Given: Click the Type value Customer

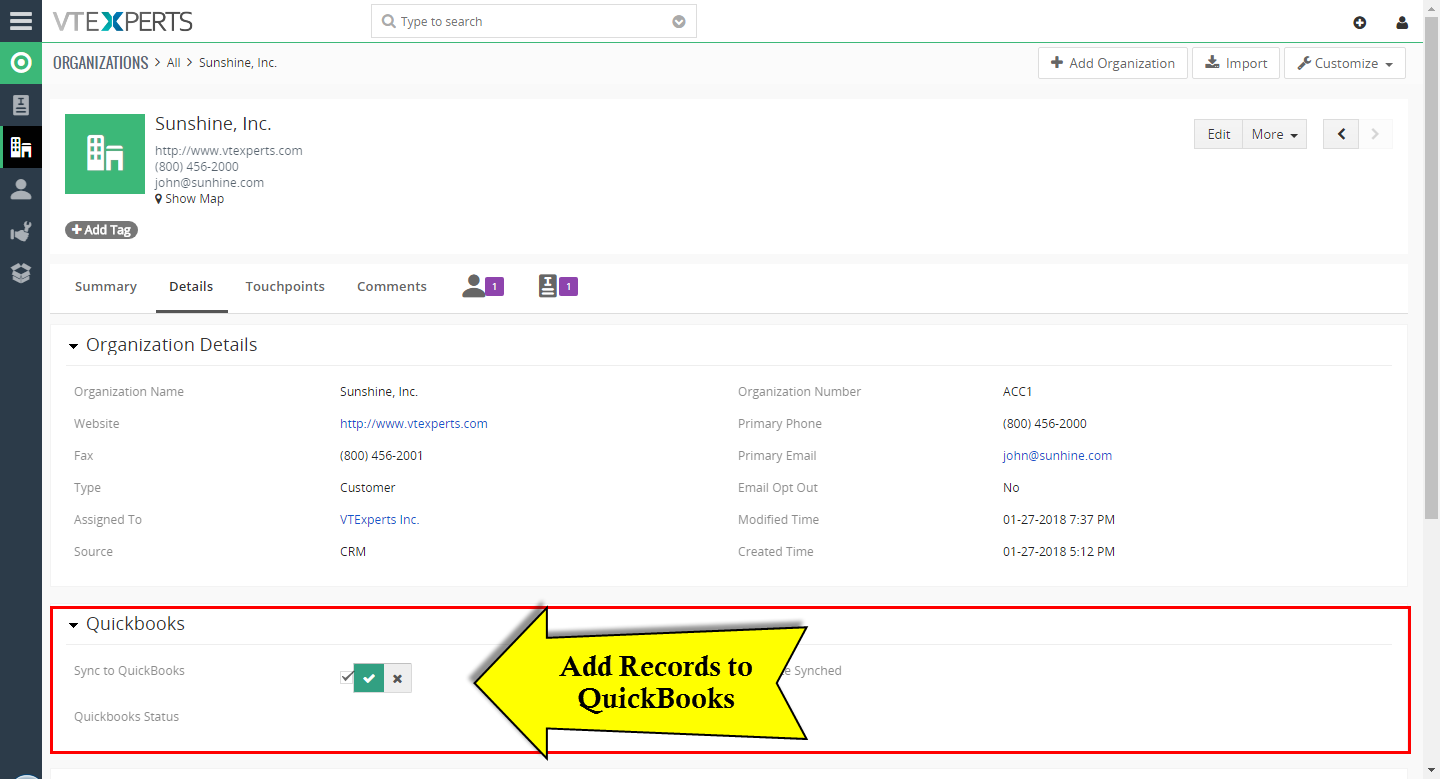Looking at the screenshot, I should [368, 488].
